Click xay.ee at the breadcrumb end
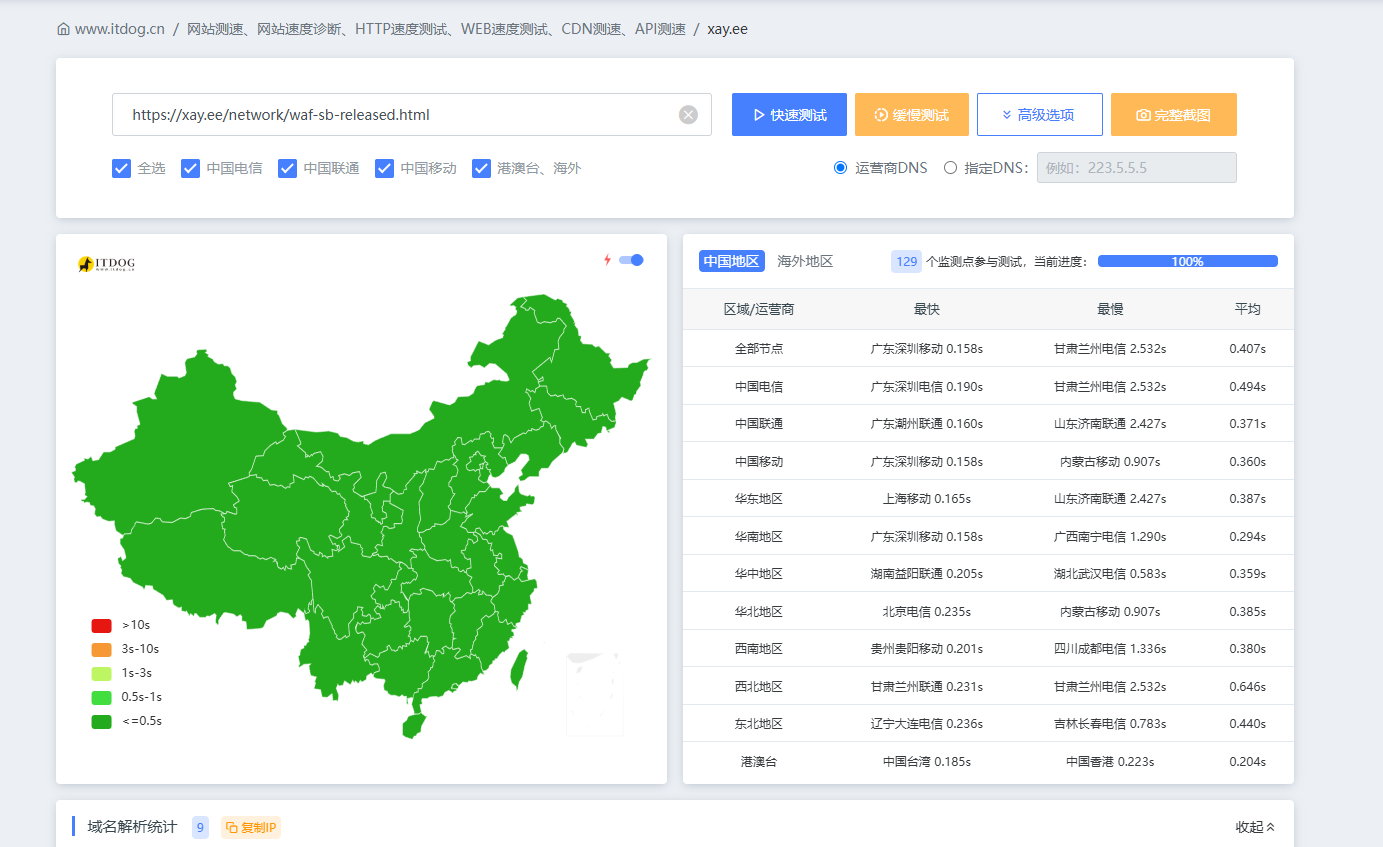 coord(728,29)
